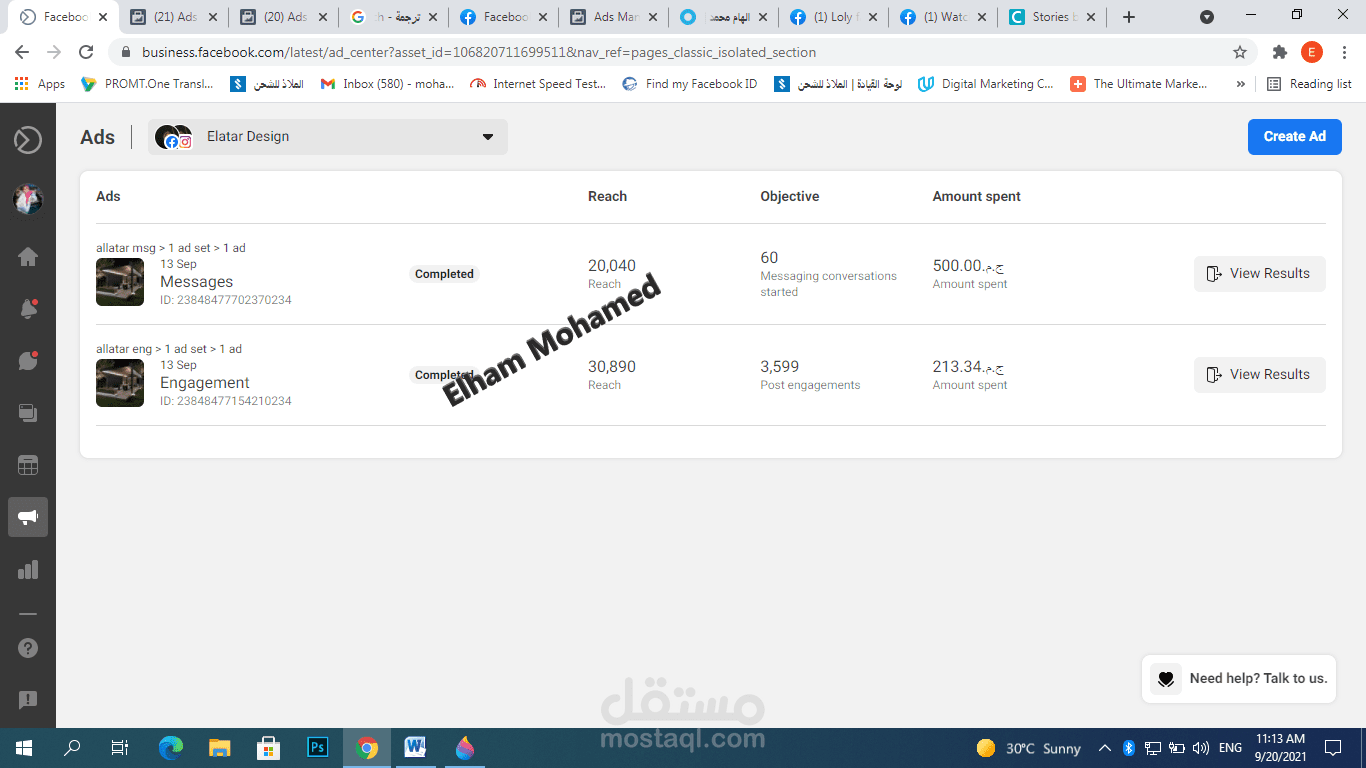Click the '3,599' post engagements value
This screenshot has width=1366, height=768.
pos(780,367)
